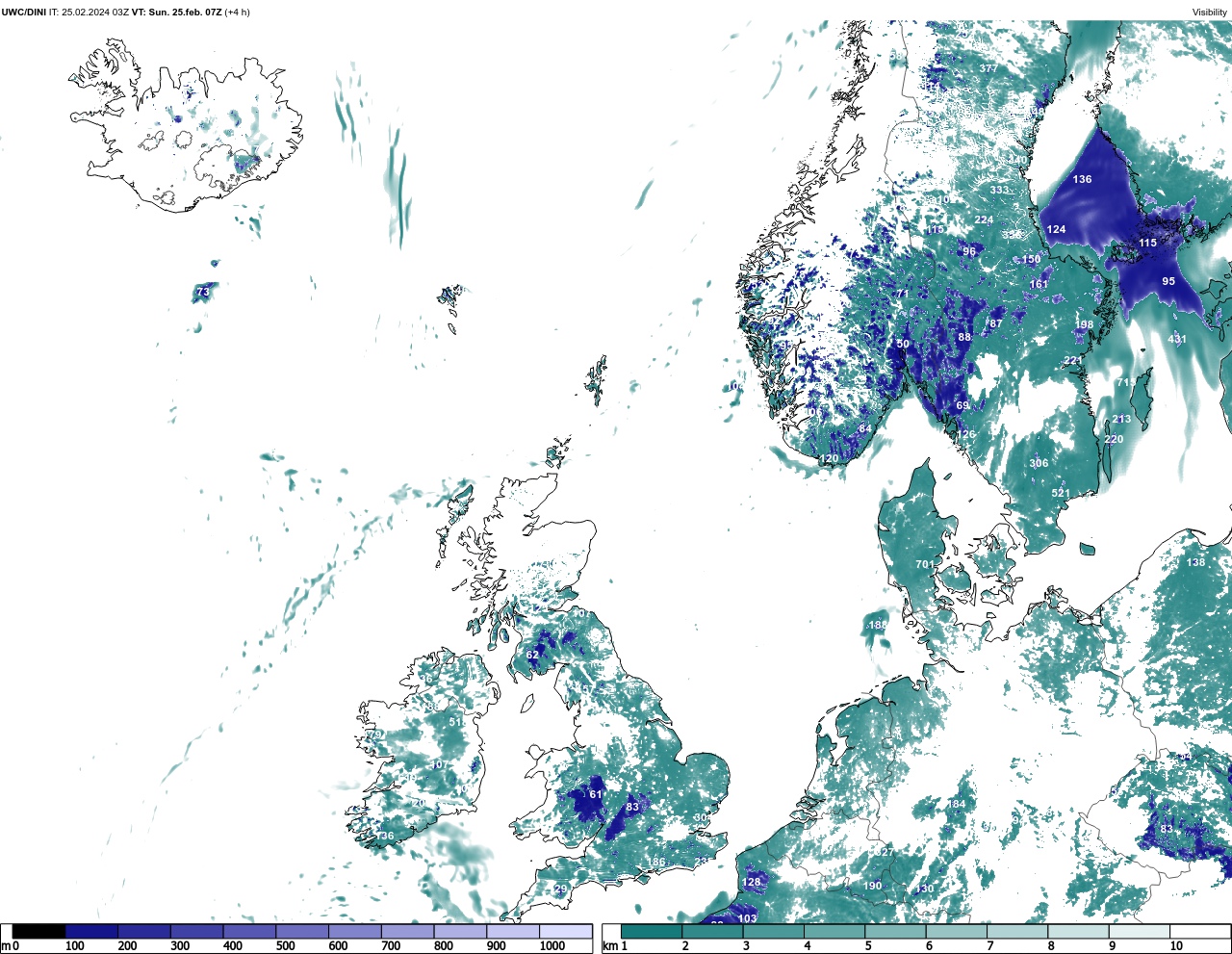1232x954 pixels.
Task: Click the visibility value '29' over Cornwall
Action: click(560, 889)
